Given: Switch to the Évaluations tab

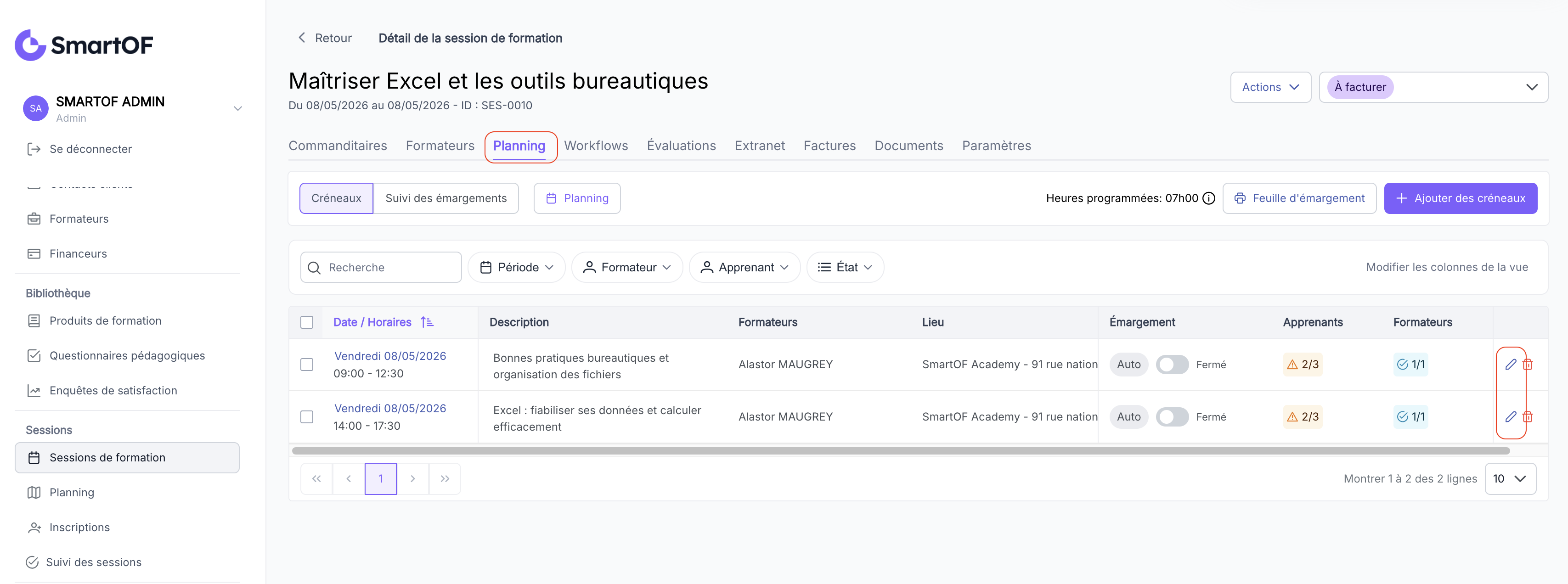Looking at the screenshot, I should pos(681,146).
